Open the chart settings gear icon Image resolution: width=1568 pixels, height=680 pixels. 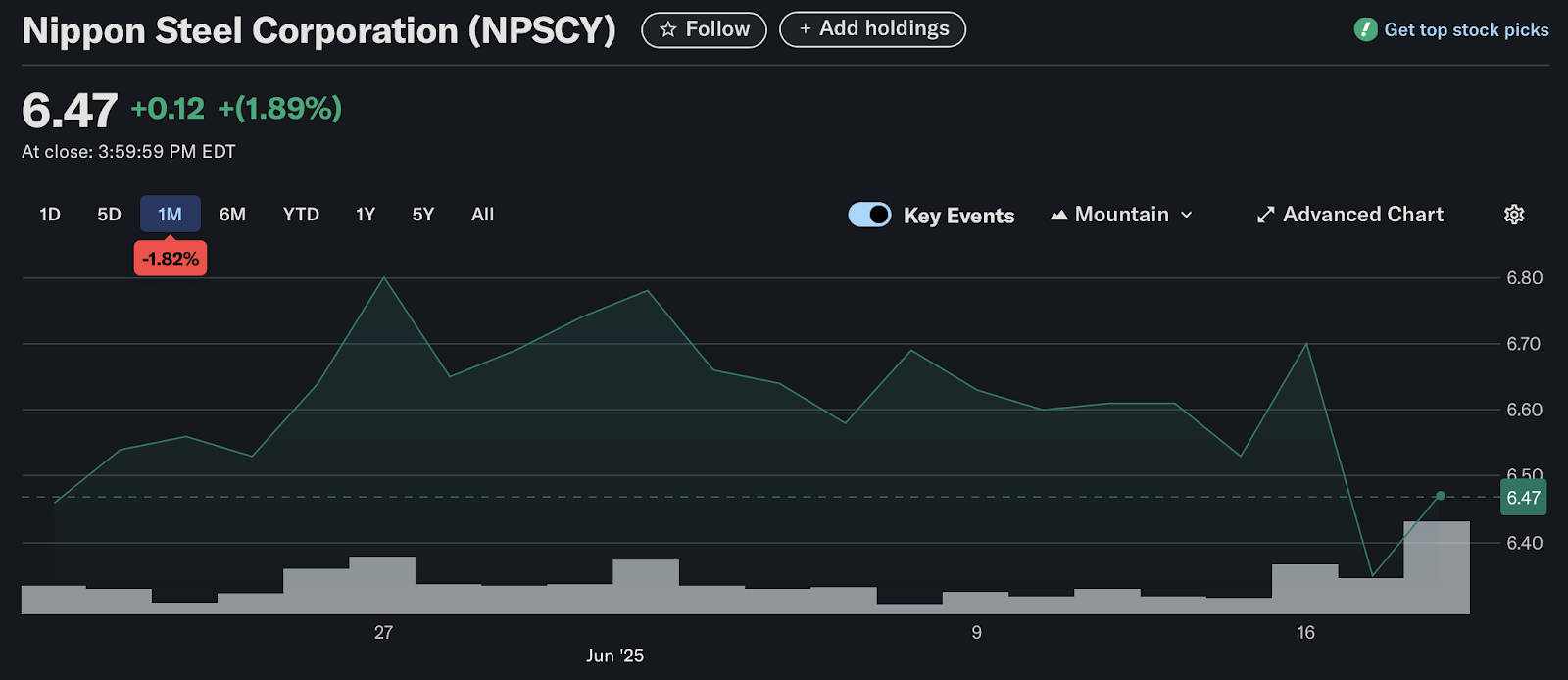tap(1514, 215)
